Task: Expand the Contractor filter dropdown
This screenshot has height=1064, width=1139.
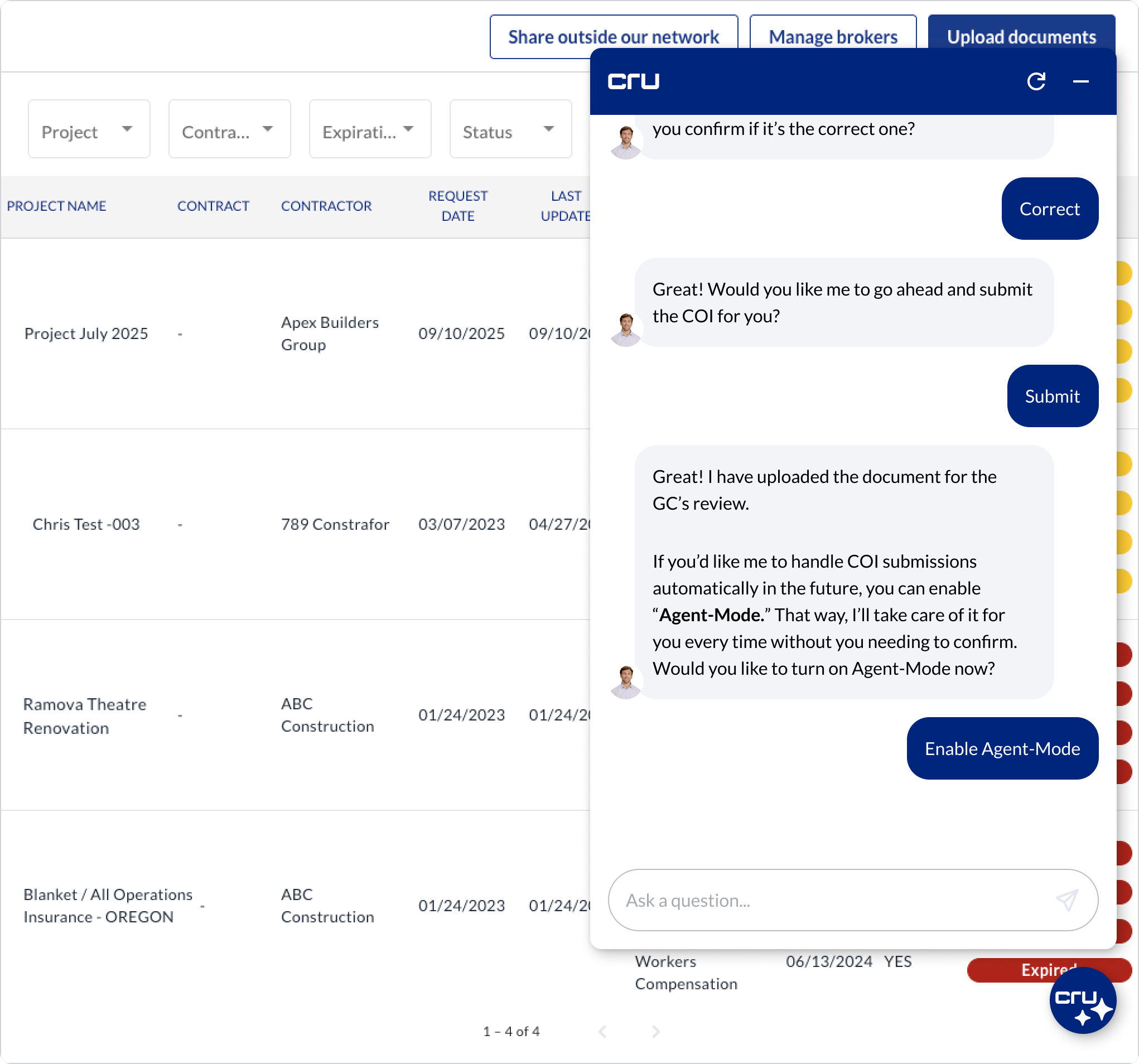Action: click(229, 129)
